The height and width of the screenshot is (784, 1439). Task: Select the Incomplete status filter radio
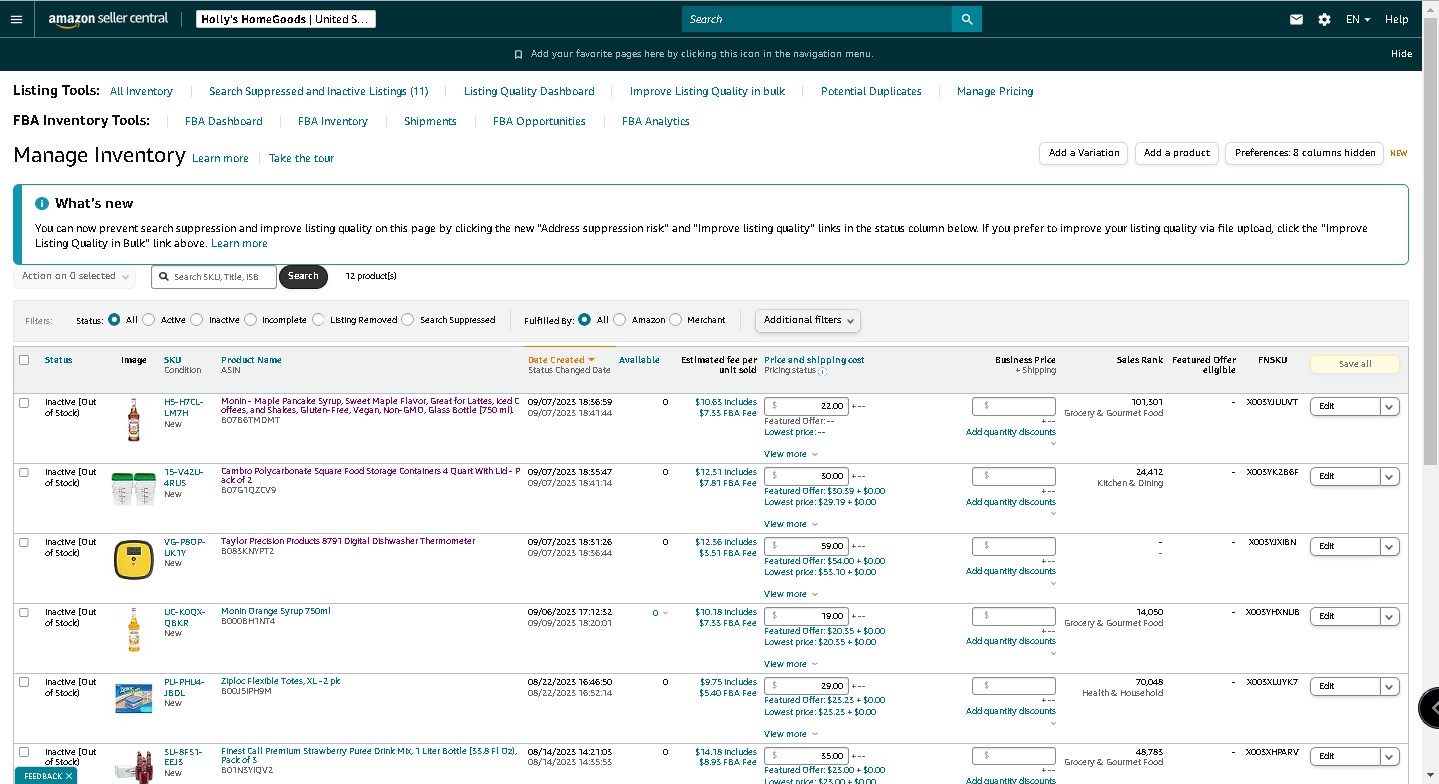point(250,320)
